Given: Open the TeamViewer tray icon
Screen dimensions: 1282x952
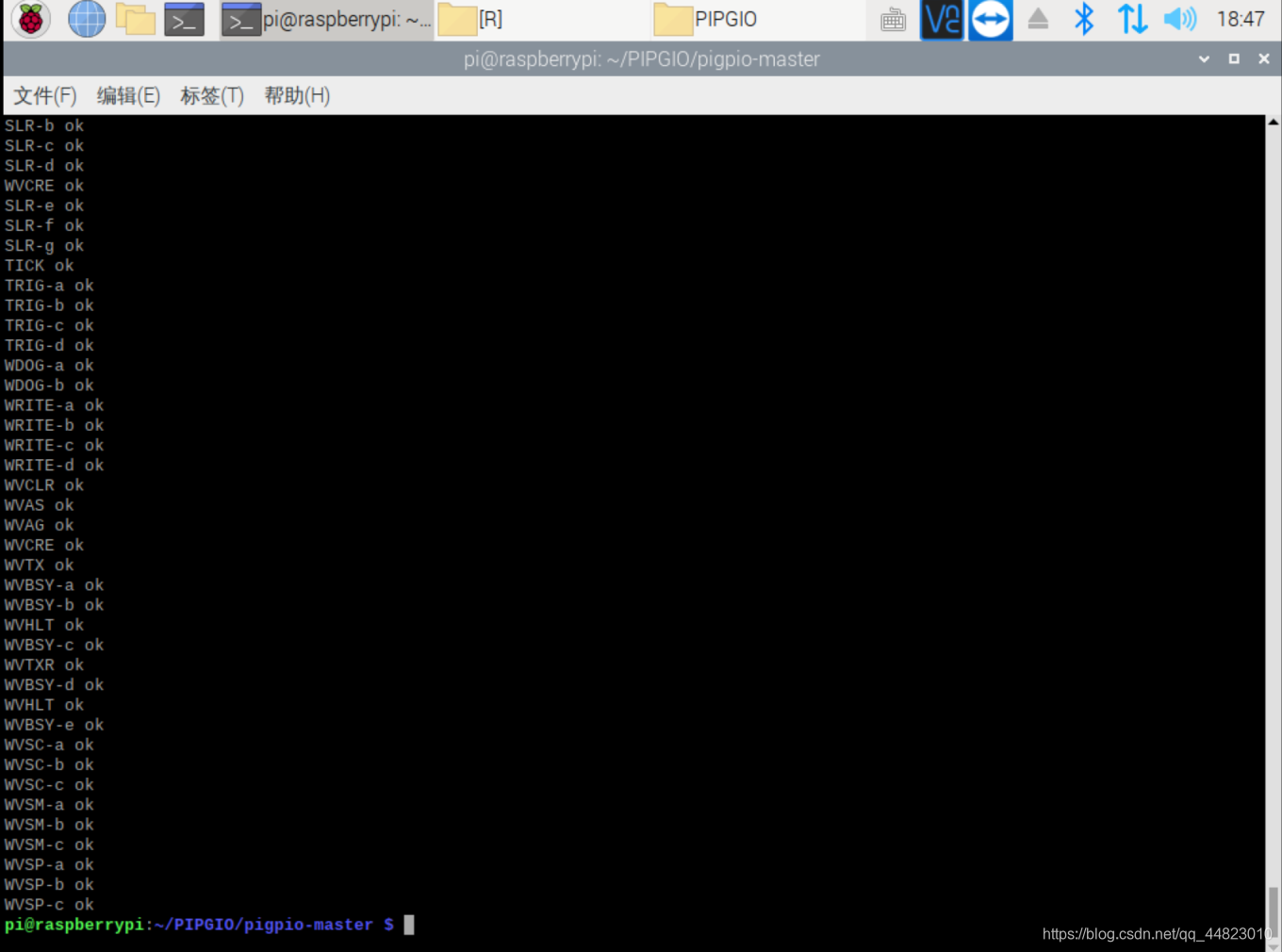Looking at the screenshot, I should [x=990, y=20].
